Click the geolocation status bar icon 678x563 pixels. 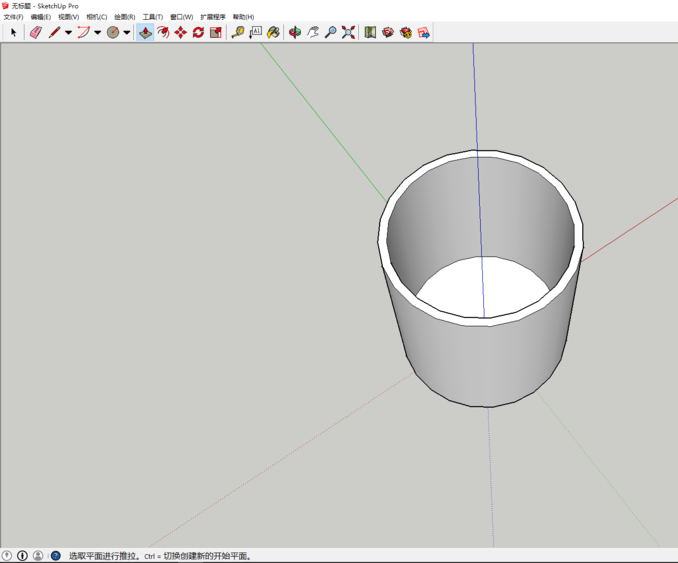(7, 556)
